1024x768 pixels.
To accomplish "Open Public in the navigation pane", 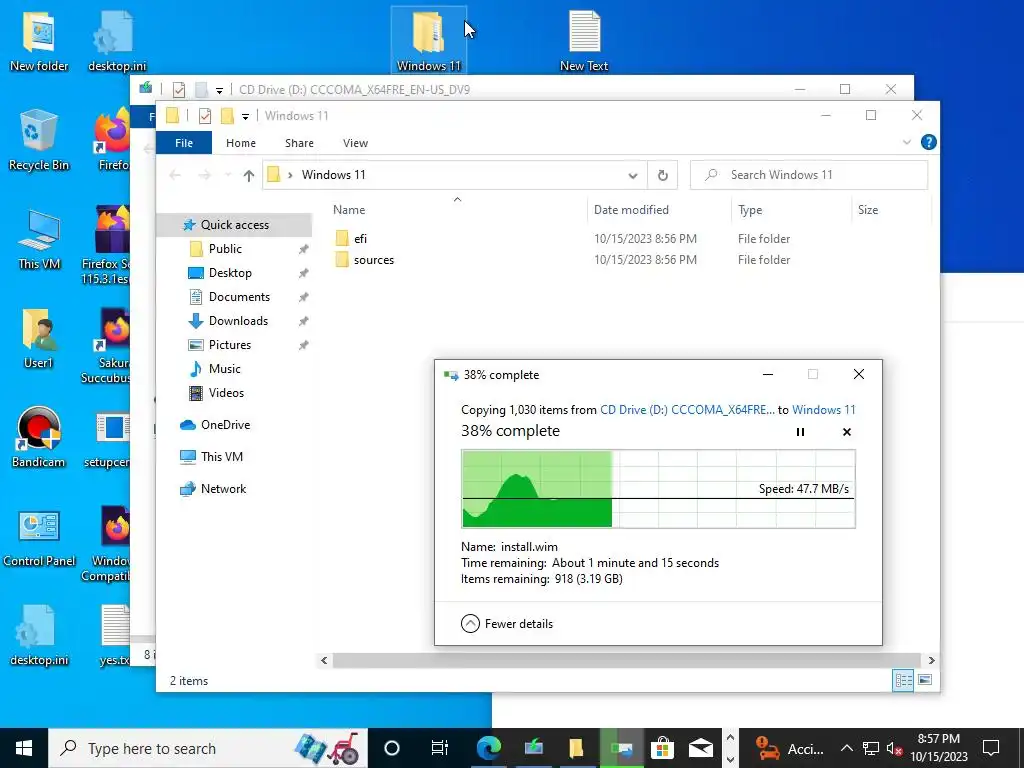I will (225, 249).
